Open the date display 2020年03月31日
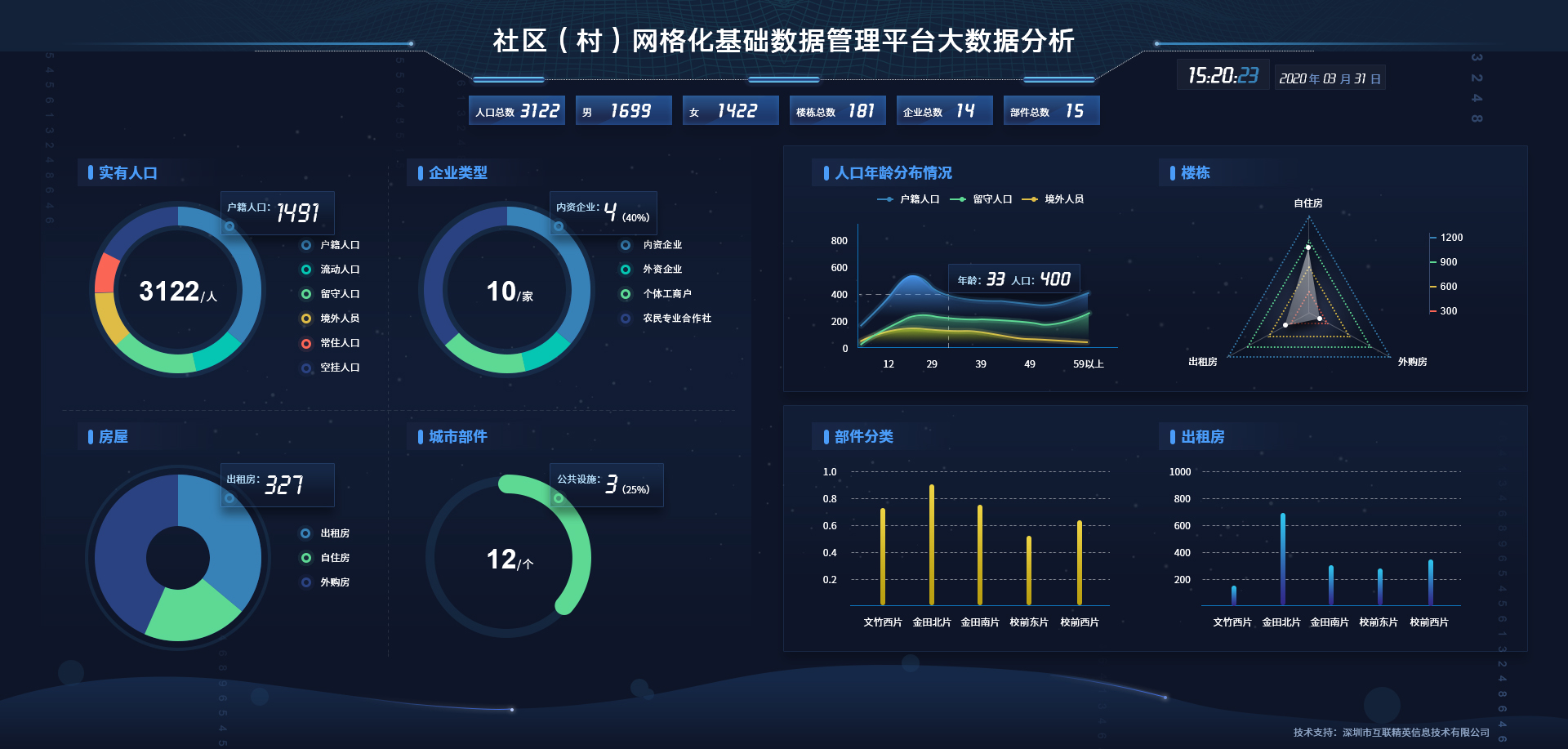Viewport: 1568px width, 749px height. click(x=1330, y=77)
